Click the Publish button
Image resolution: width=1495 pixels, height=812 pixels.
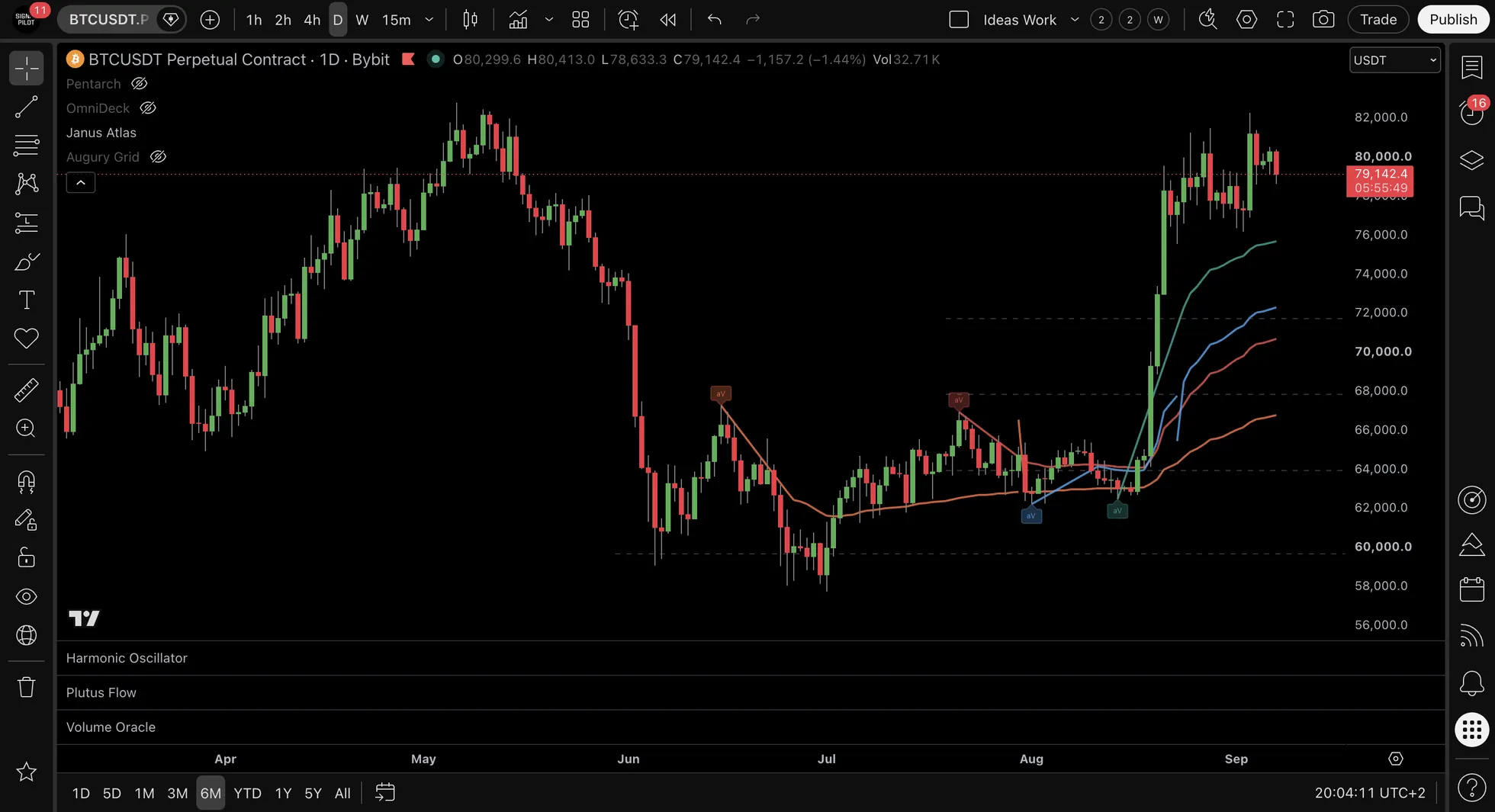(x=1453, y=20)
